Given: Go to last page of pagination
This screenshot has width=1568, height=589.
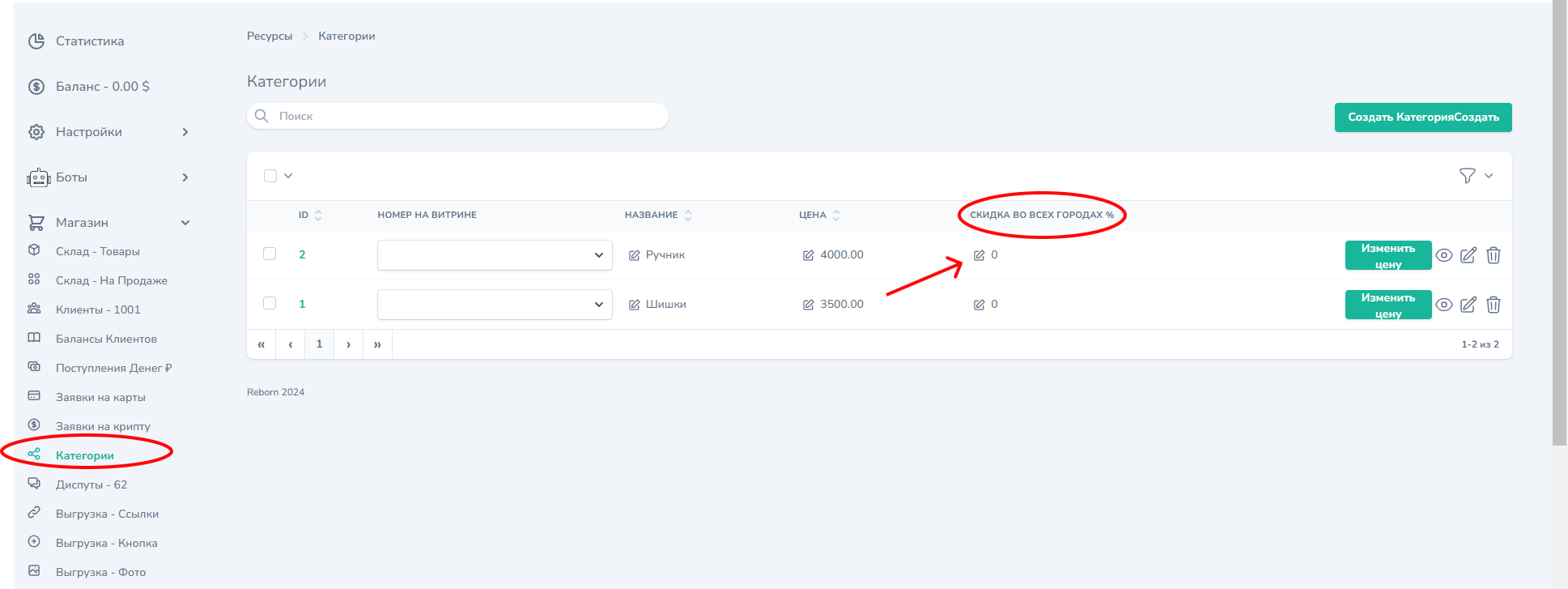Looking at the screenshot, I should coord(377,344).
